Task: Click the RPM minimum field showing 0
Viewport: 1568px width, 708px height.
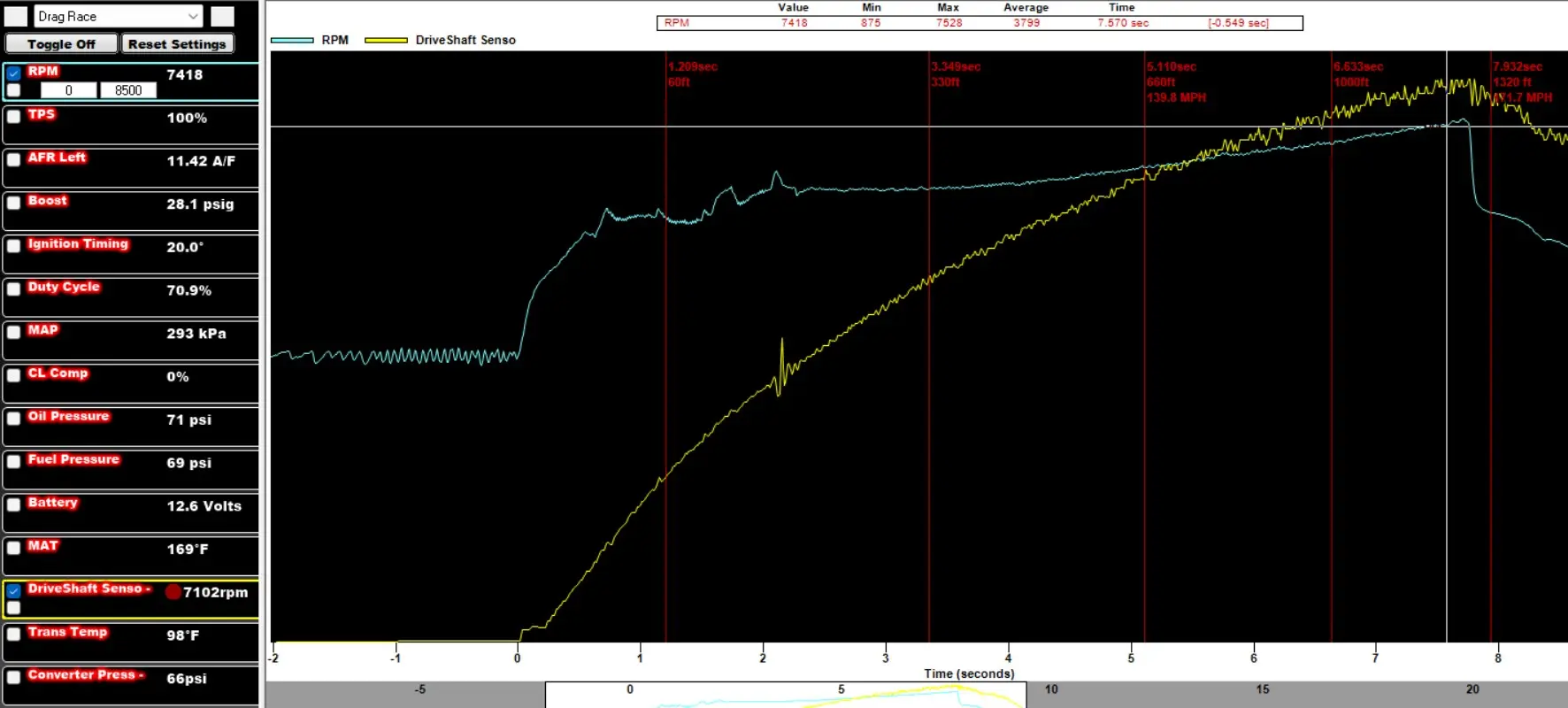Action: [69, 90]
